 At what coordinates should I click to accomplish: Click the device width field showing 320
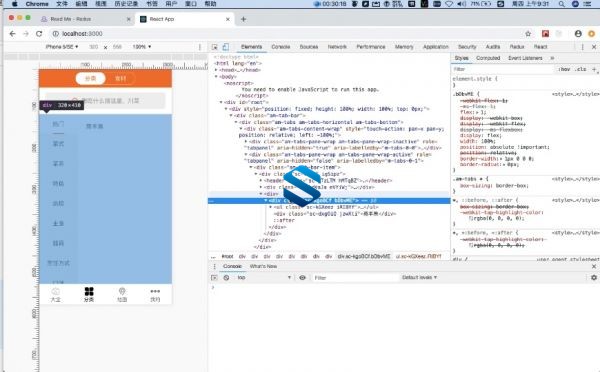(x=94, y=47)
